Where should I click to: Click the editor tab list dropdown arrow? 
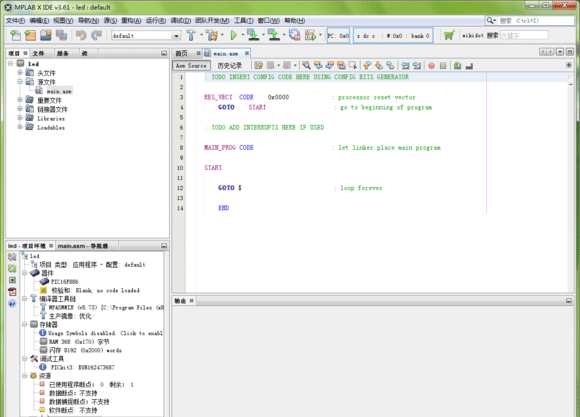point(560,52)
